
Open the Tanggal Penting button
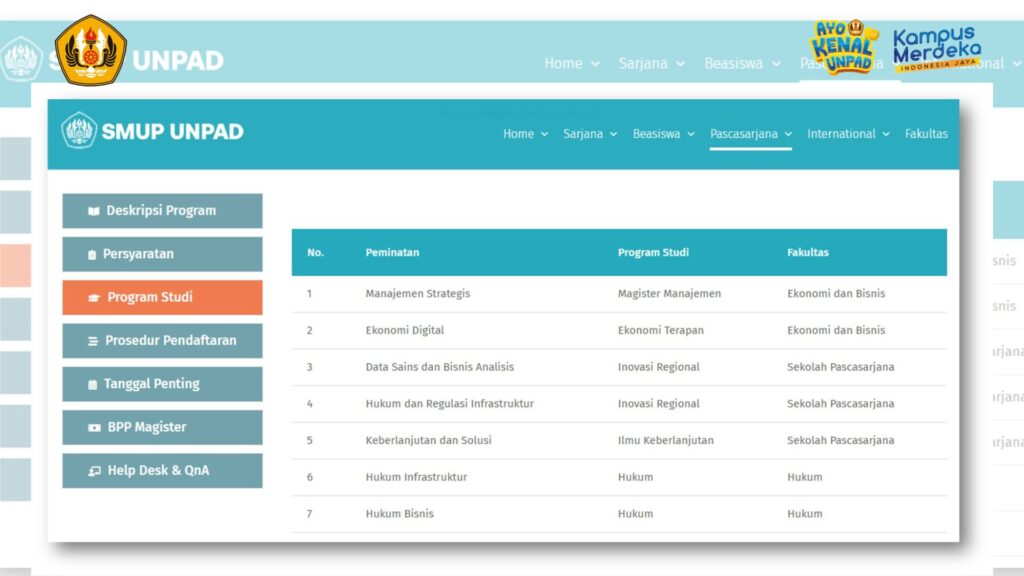(163, 384)
